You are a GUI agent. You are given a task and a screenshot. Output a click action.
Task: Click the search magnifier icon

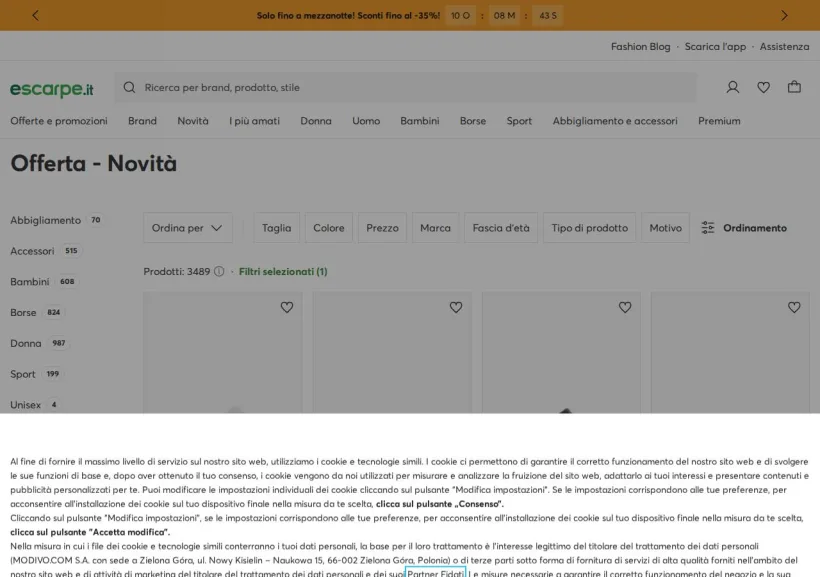pyautogui.click(x=129, y=87)
